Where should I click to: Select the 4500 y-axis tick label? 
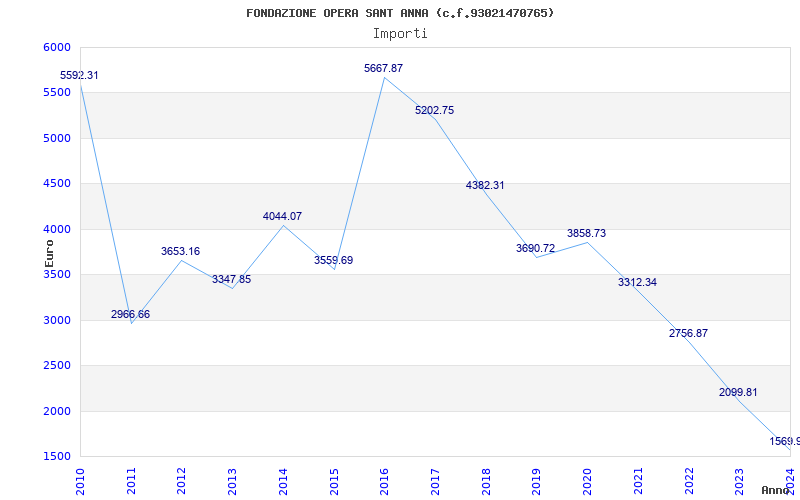[57, 184]
